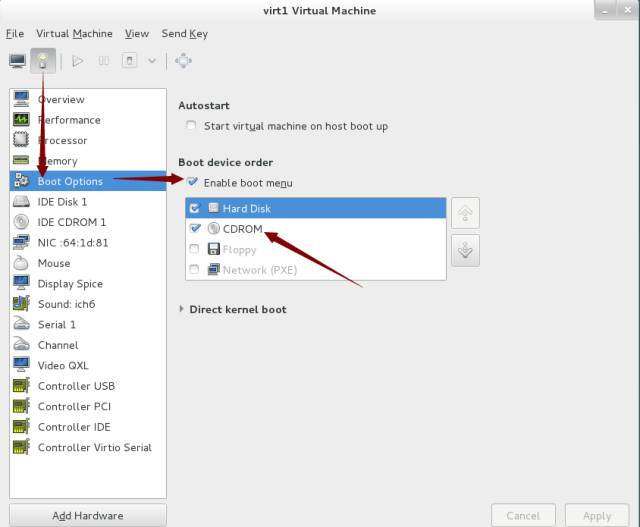Viewport: 640px width, 527px height.
Task: Check Network (PXE) boot device
Action: [194, 269]
